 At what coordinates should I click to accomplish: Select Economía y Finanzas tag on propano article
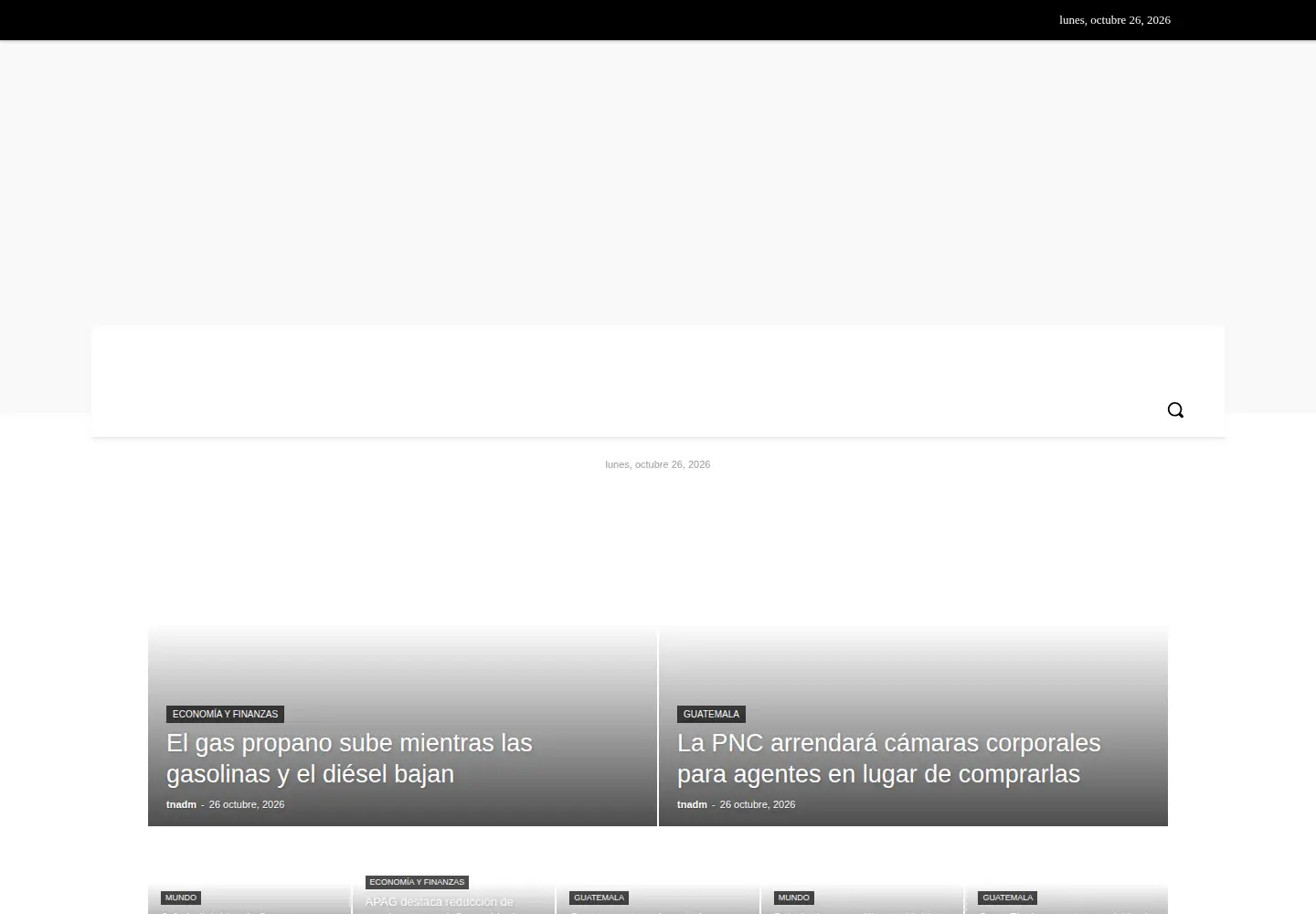point(225,714)
